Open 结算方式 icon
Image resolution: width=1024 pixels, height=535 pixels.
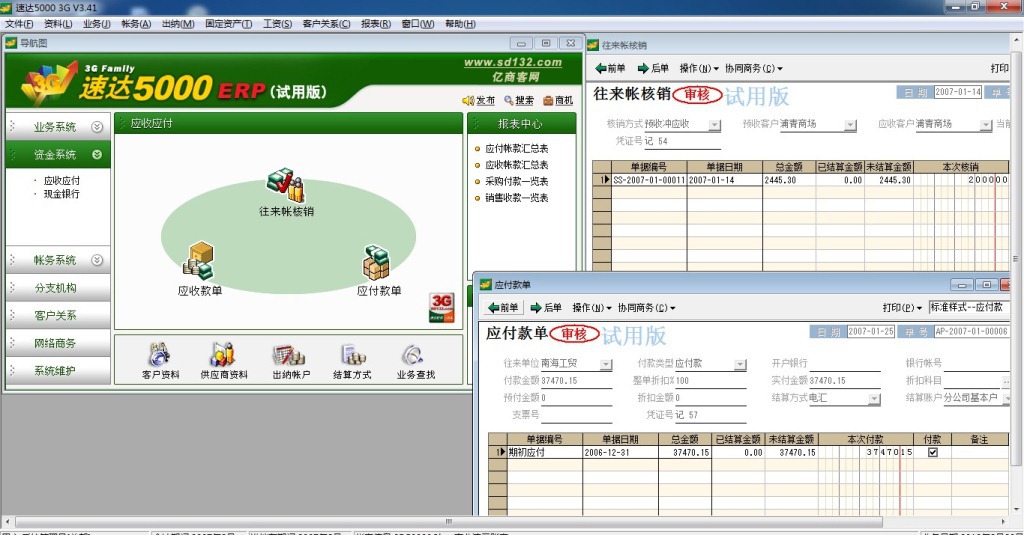click(x=353, y=355)
